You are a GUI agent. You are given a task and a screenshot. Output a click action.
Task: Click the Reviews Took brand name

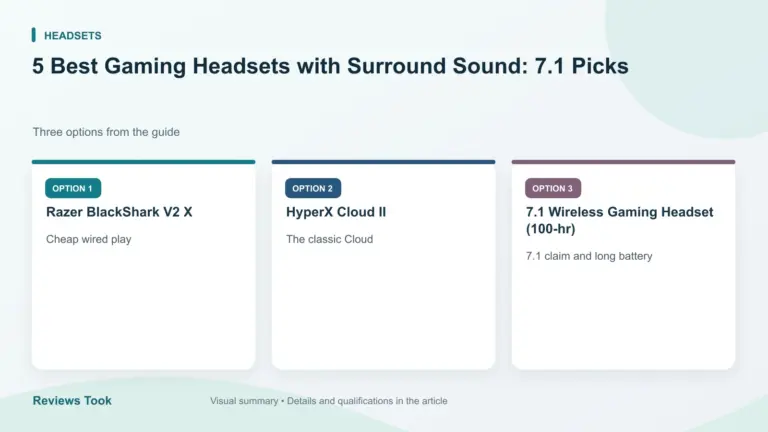(72, 401)
